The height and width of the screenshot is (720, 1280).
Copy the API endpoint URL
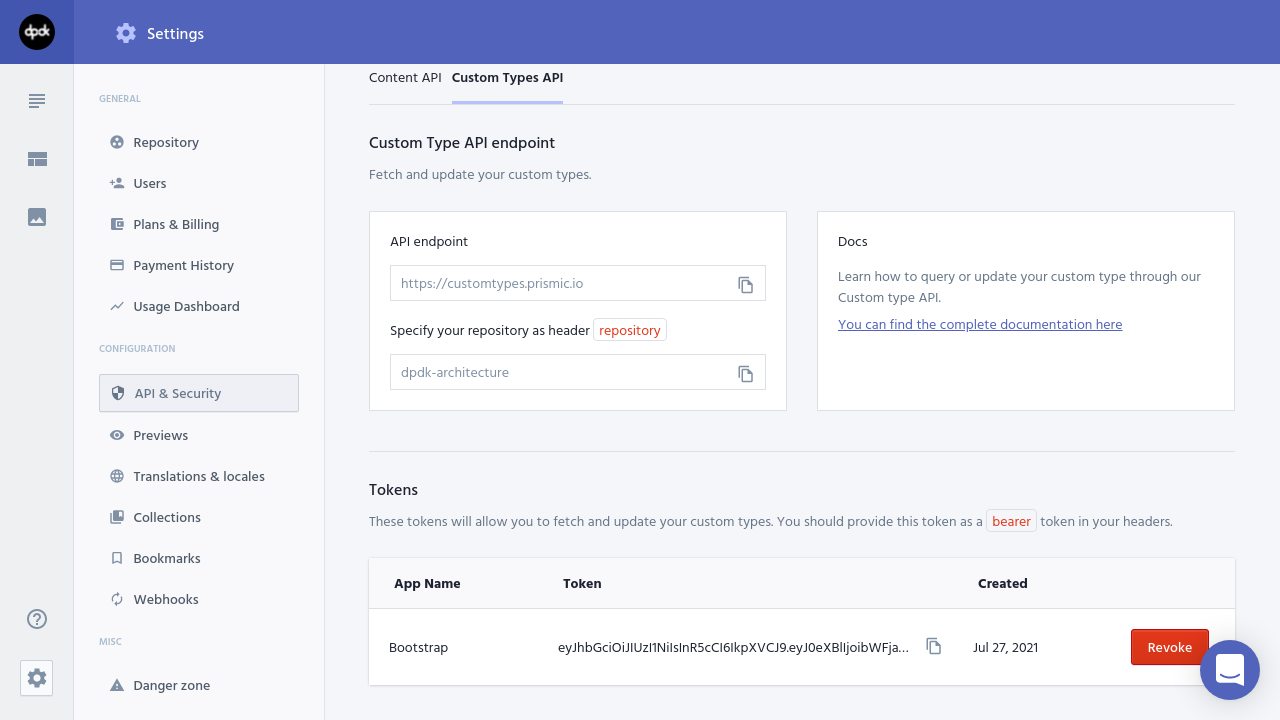[746, 284]
